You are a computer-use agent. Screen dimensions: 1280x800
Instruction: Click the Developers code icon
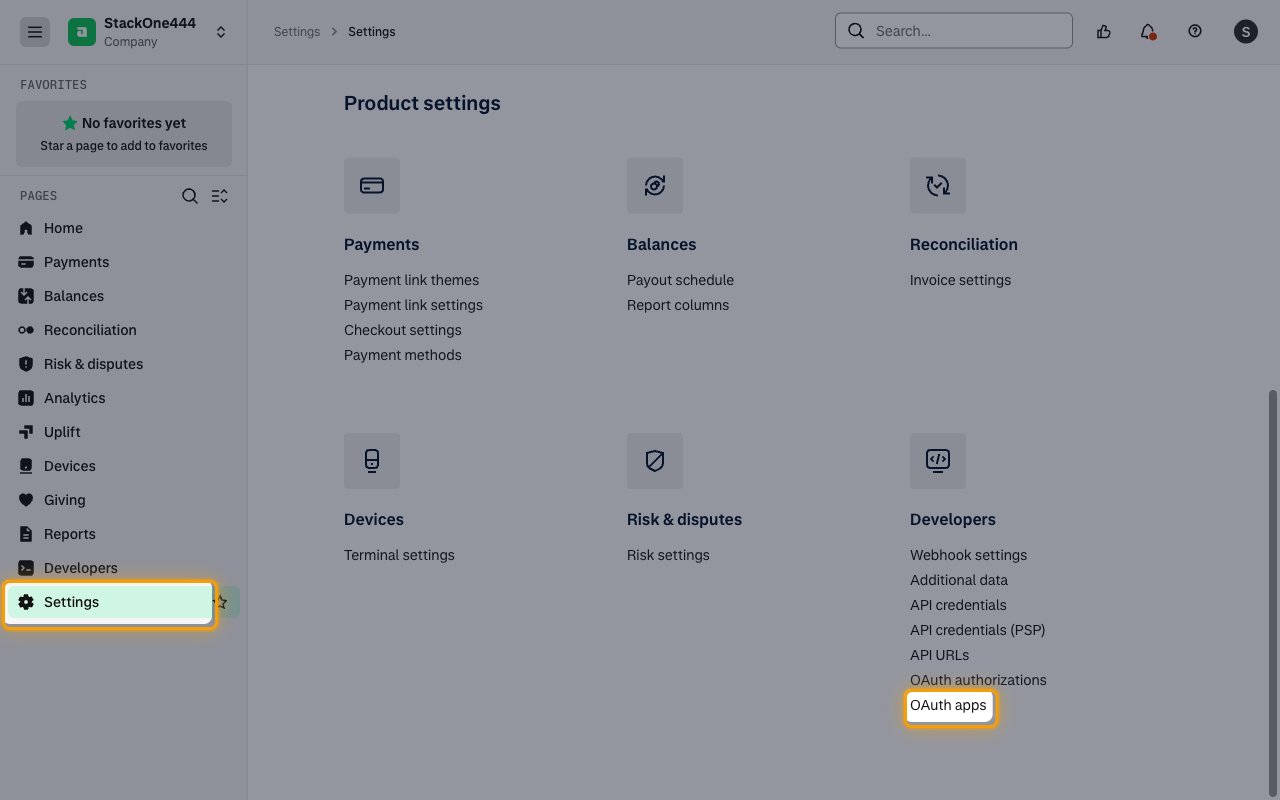point(938,461)
